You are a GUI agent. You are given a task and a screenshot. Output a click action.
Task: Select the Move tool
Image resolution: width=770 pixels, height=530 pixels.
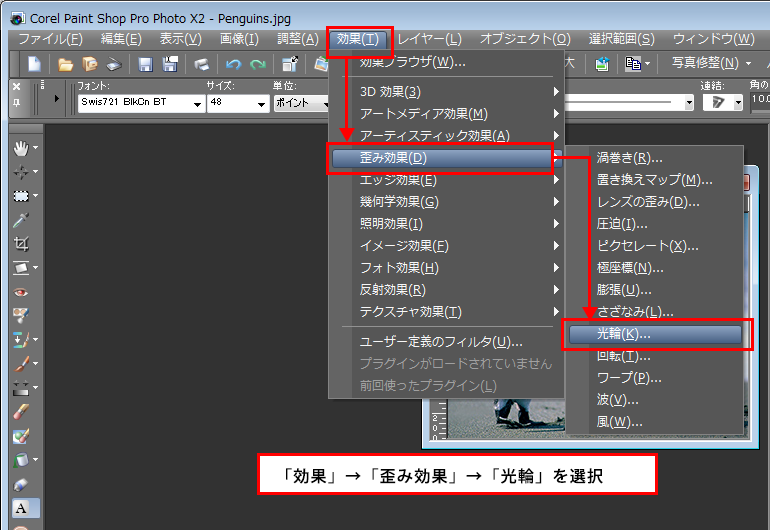pyautogui.click(x=21, y=172)
